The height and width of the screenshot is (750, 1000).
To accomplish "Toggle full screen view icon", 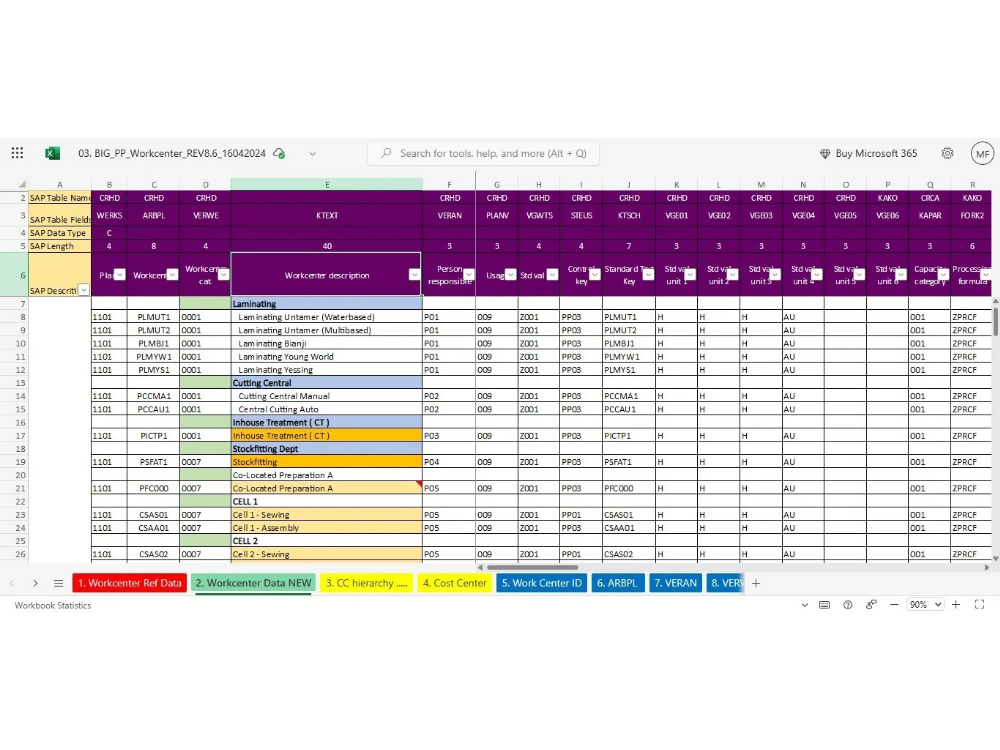I will pos(980,605).
